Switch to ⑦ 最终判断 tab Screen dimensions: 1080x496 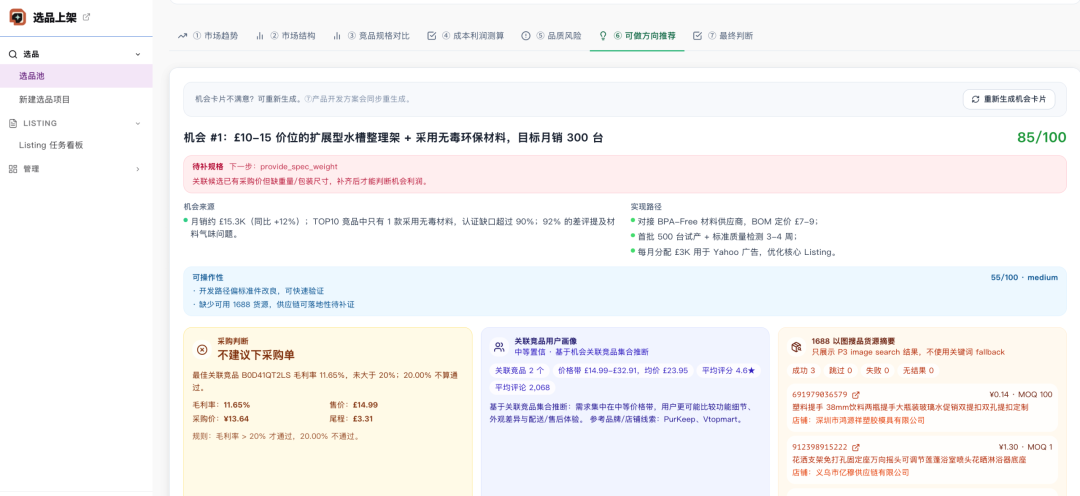723,36
